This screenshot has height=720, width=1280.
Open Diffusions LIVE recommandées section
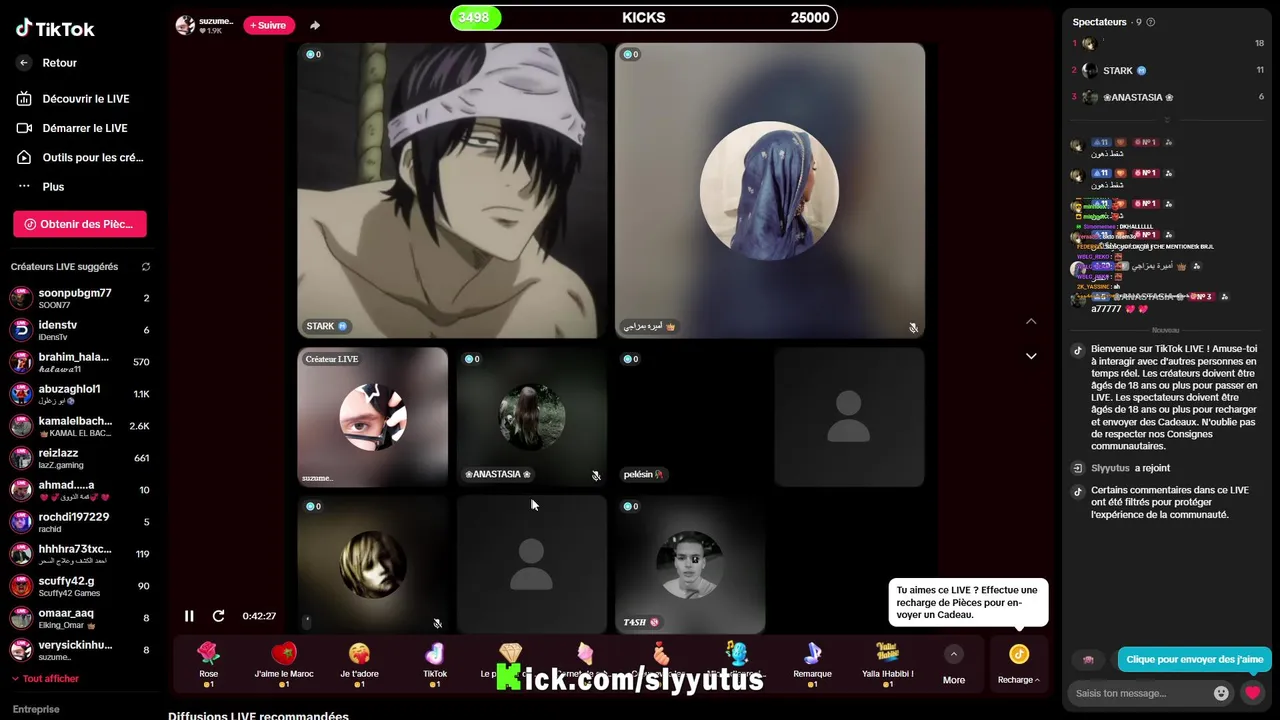pos(258,716)
